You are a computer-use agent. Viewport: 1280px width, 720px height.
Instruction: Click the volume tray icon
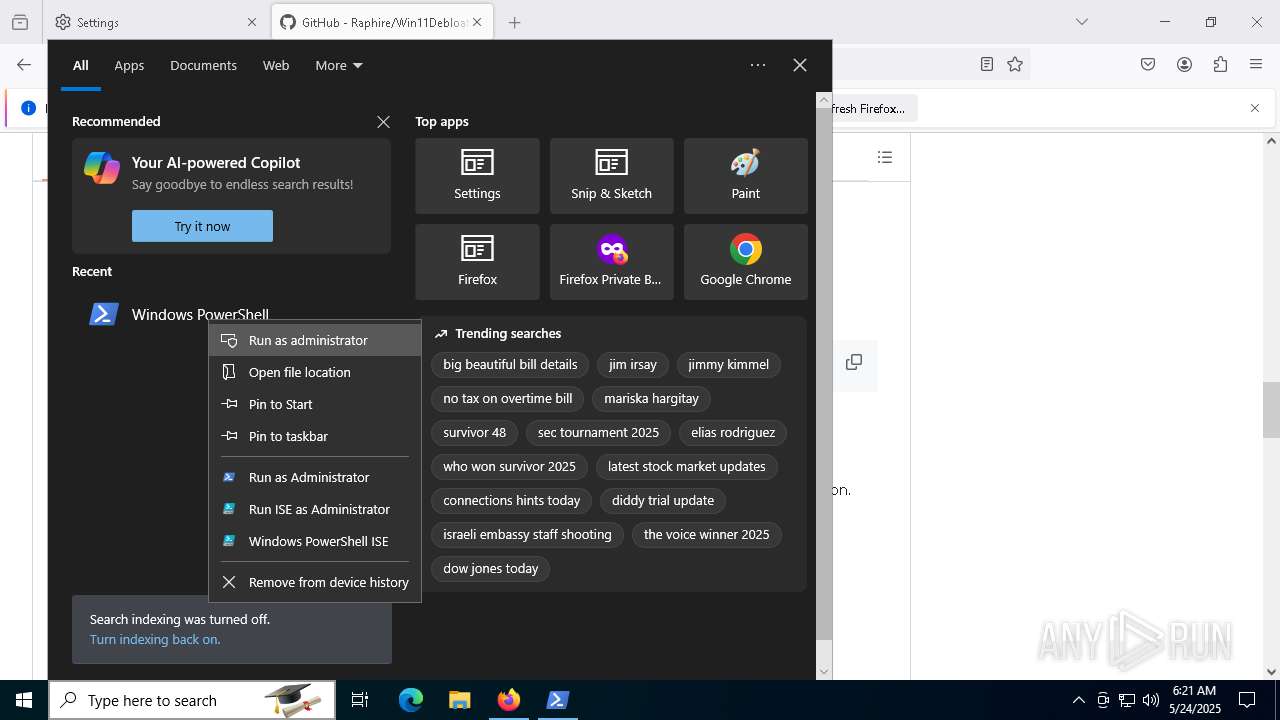(1151, 700)
